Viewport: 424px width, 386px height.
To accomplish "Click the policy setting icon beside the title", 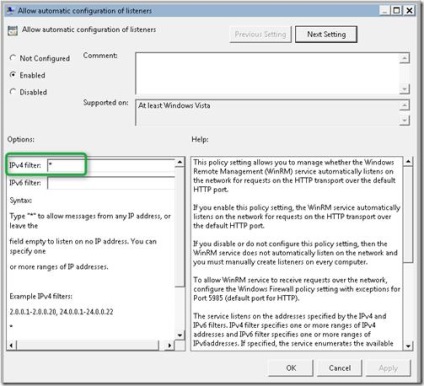I will coord(13,31).
